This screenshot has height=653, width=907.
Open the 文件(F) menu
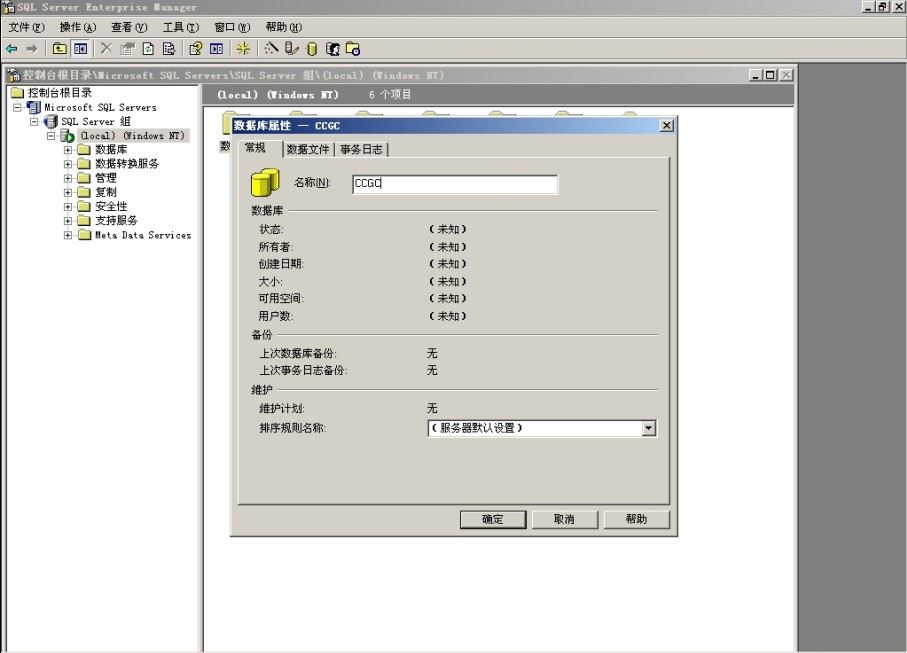(x=26, y=27)
